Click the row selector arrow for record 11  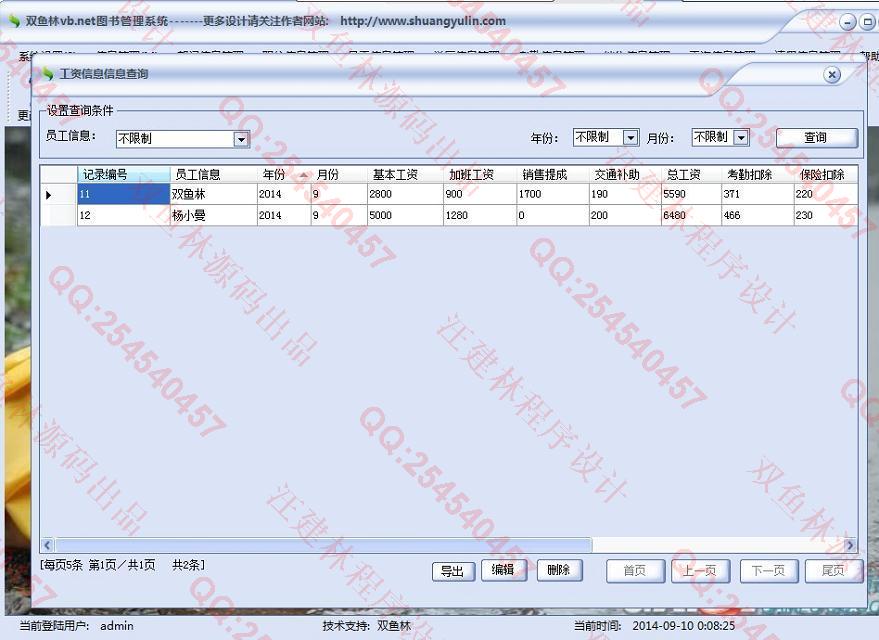pyautogui.click(x=58, y=194)
